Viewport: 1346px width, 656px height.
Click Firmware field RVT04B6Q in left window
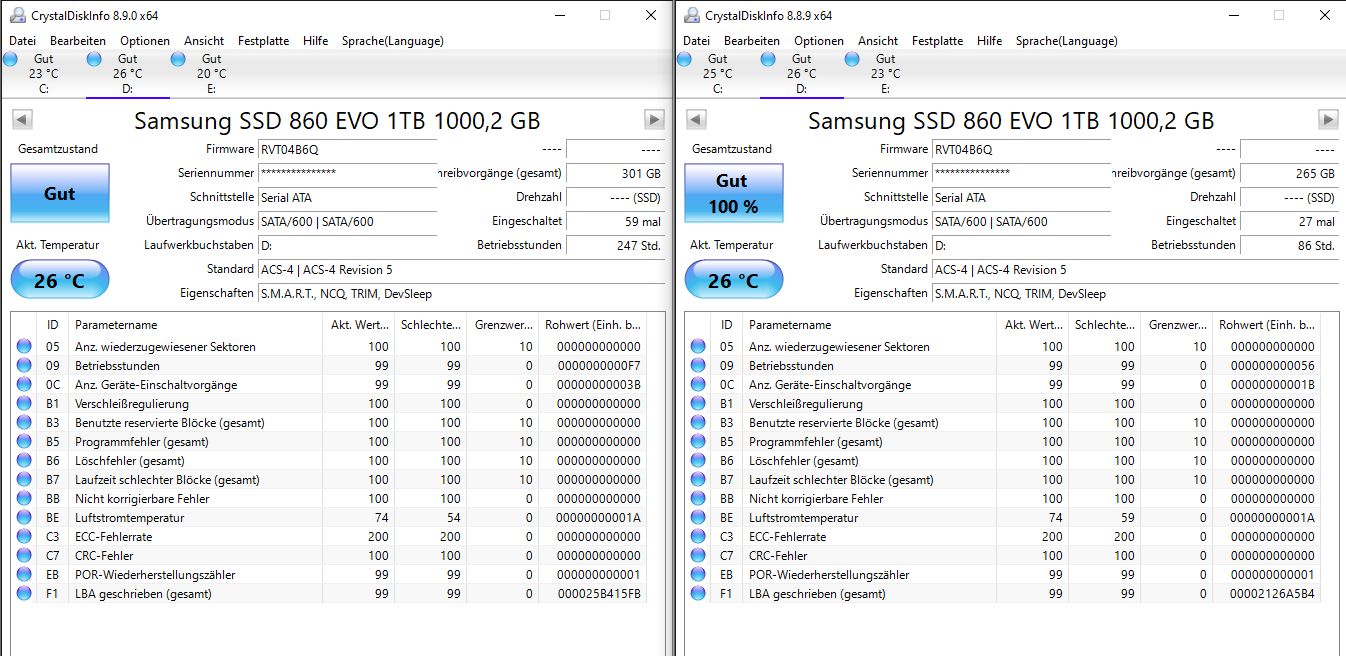coord(347,149)
